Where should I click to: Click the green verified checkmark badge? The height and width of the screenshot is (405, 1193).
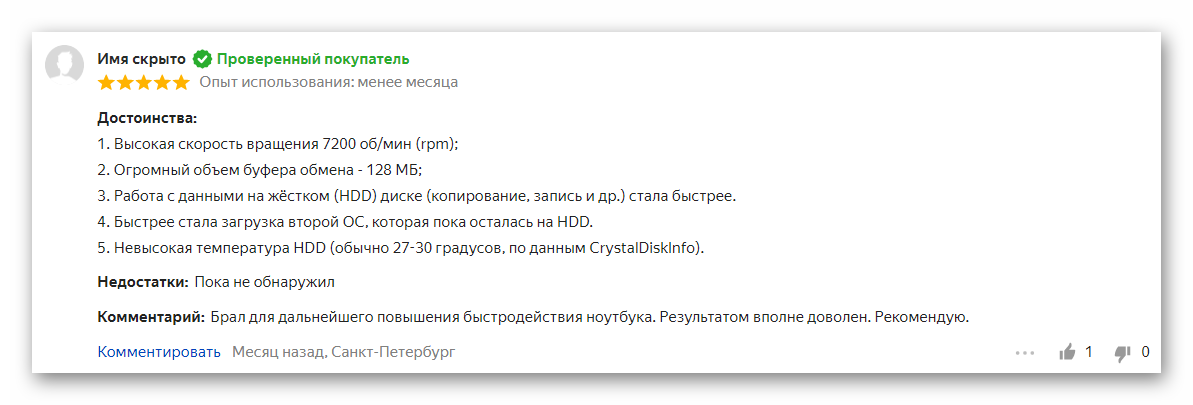pyautogui.click(x=202, y=59)
